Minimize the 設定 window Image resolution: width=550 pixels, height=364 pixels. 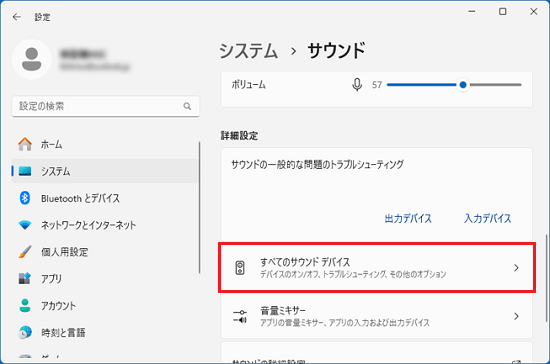[472, 12]
